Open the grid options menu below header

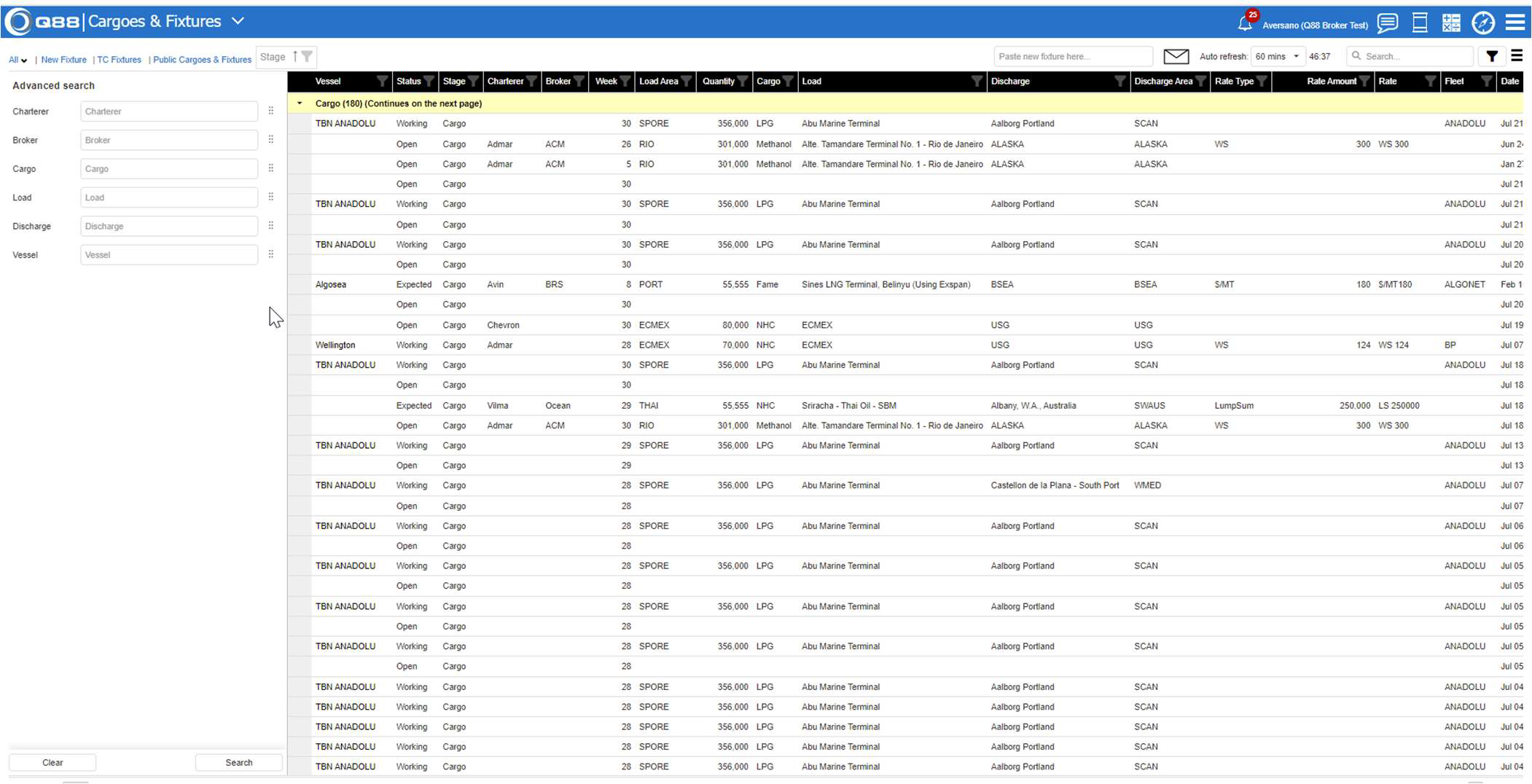click(1517, 56)
